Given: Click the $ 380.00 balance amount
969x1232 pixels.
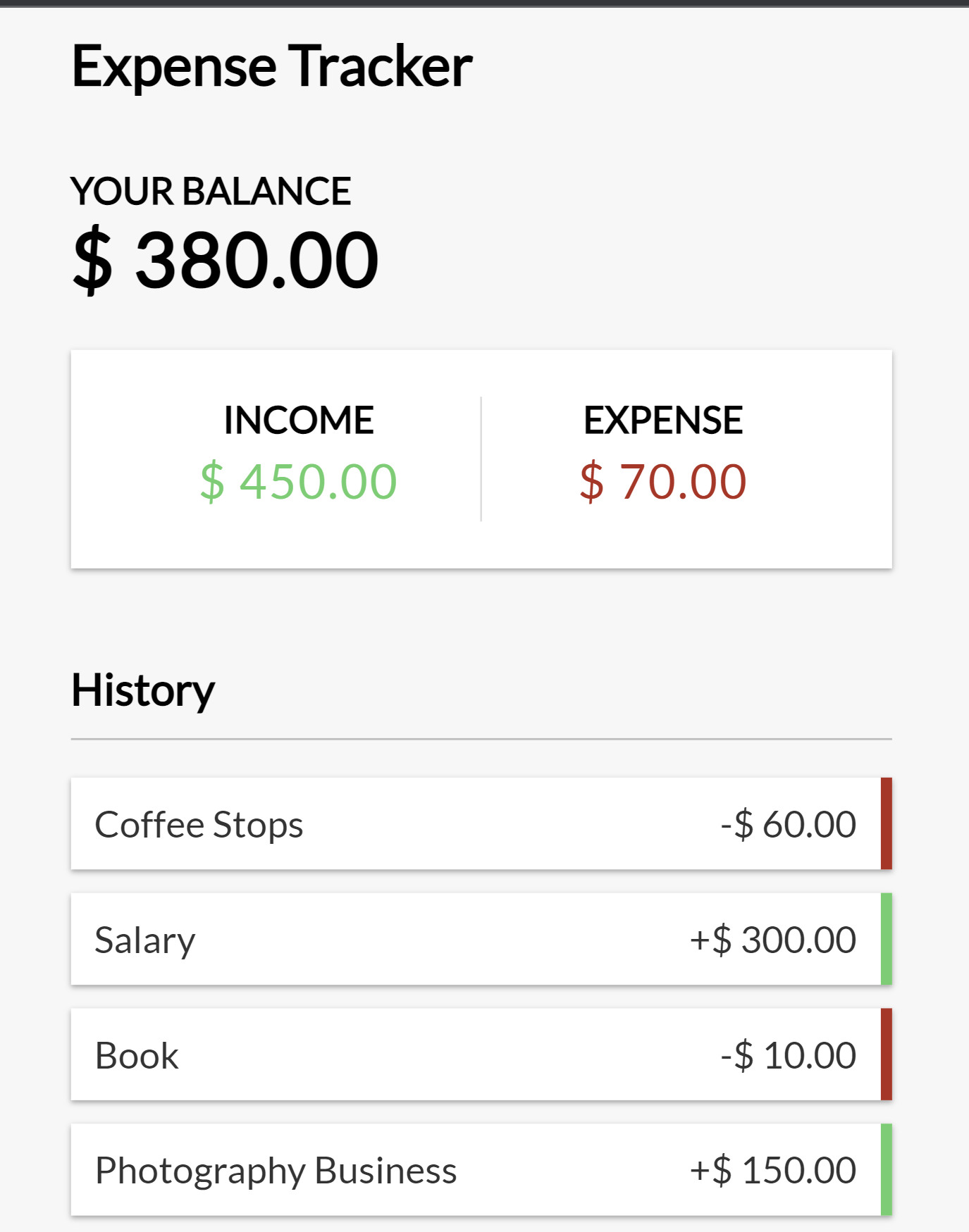Looking at the screenshot, I should coord(226,260).
